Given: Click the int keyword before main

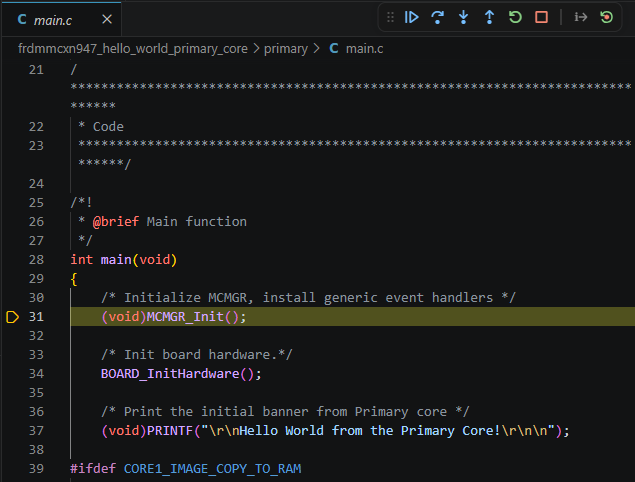Looking at the screenshot, I should 81,260.
